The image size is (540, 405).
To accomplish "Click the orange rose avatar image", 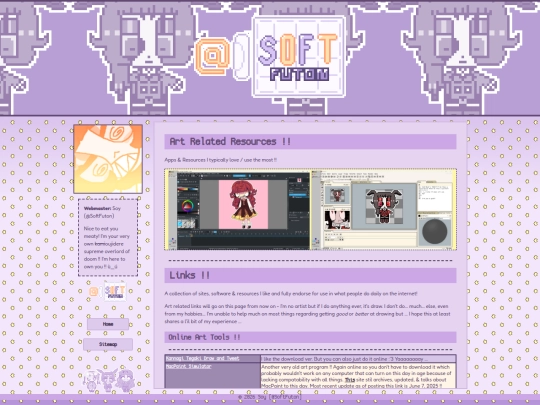I will coord(108,159).
